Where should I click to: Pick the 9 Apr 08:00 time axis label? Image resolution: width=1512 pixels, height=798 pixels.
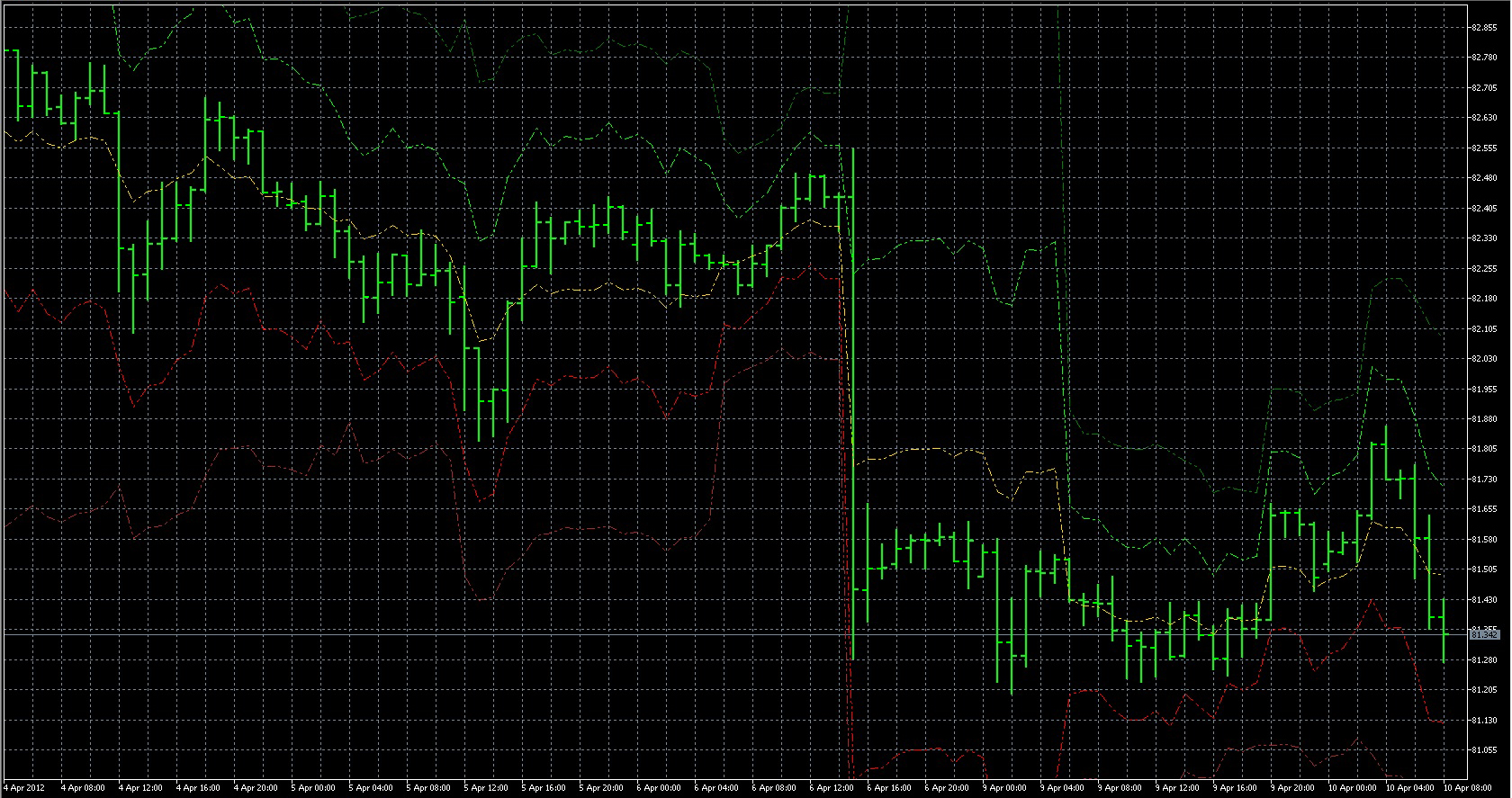tap(1120, 788)
